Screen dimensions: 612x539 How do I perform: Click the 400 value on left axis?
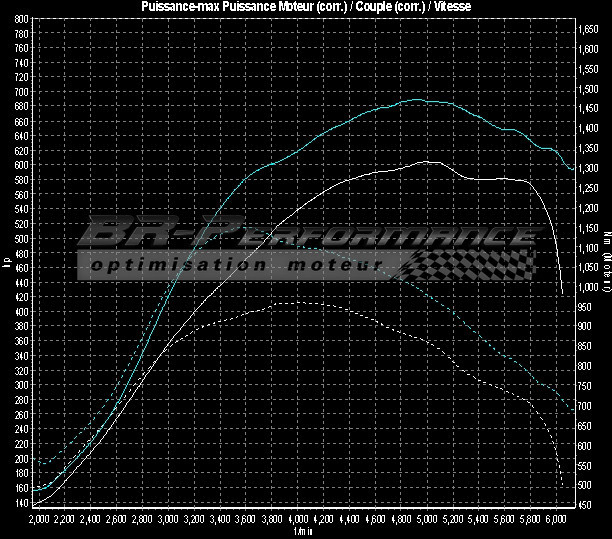click(x=21, y=312)
